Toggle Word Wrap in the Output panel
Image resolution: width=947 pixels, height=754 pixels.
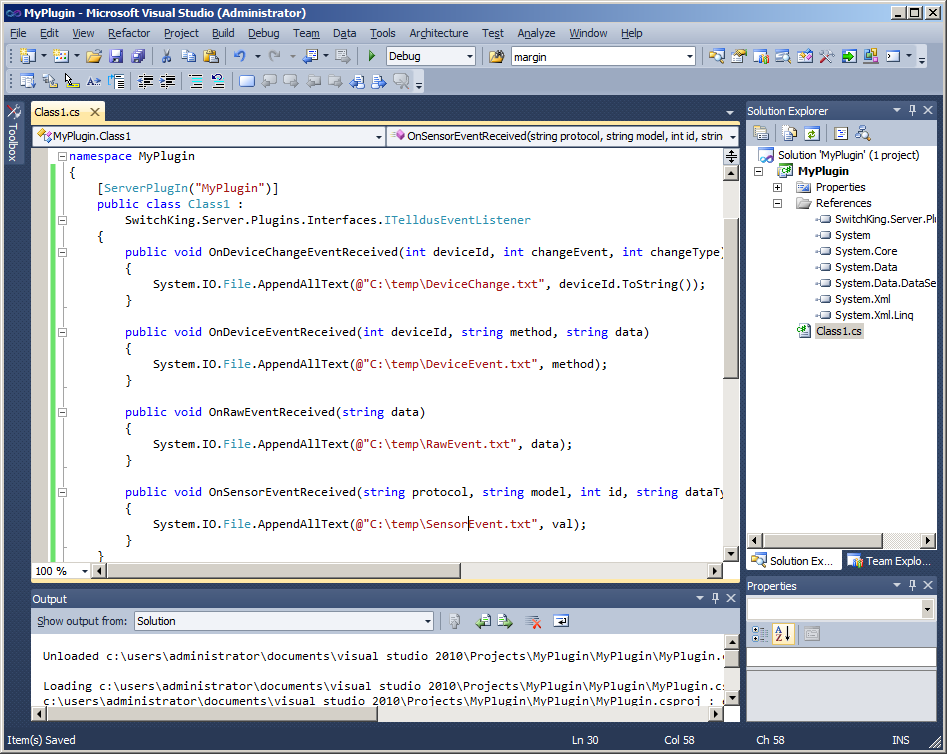[561, 621]
